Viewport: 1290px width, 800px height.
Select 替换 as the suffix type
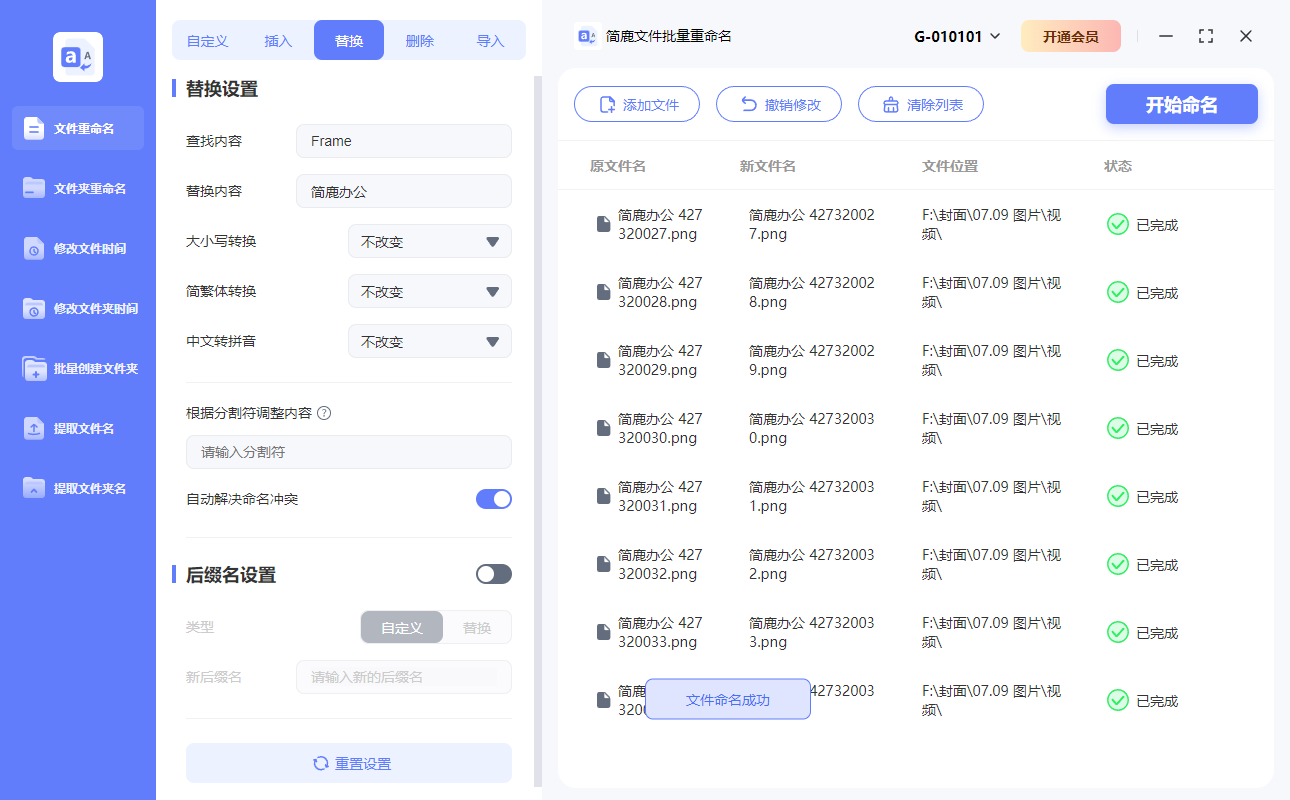click(x=477, y=628)
